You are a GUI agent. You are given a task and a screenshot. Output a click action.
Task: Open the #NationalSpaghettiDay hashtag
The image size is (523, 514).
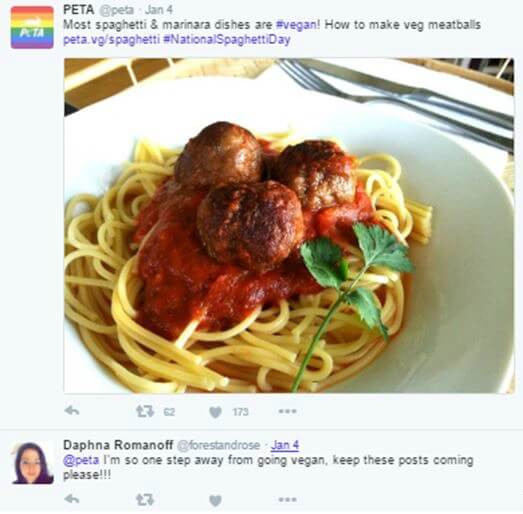pyautogui.click(x=227, y=40)
